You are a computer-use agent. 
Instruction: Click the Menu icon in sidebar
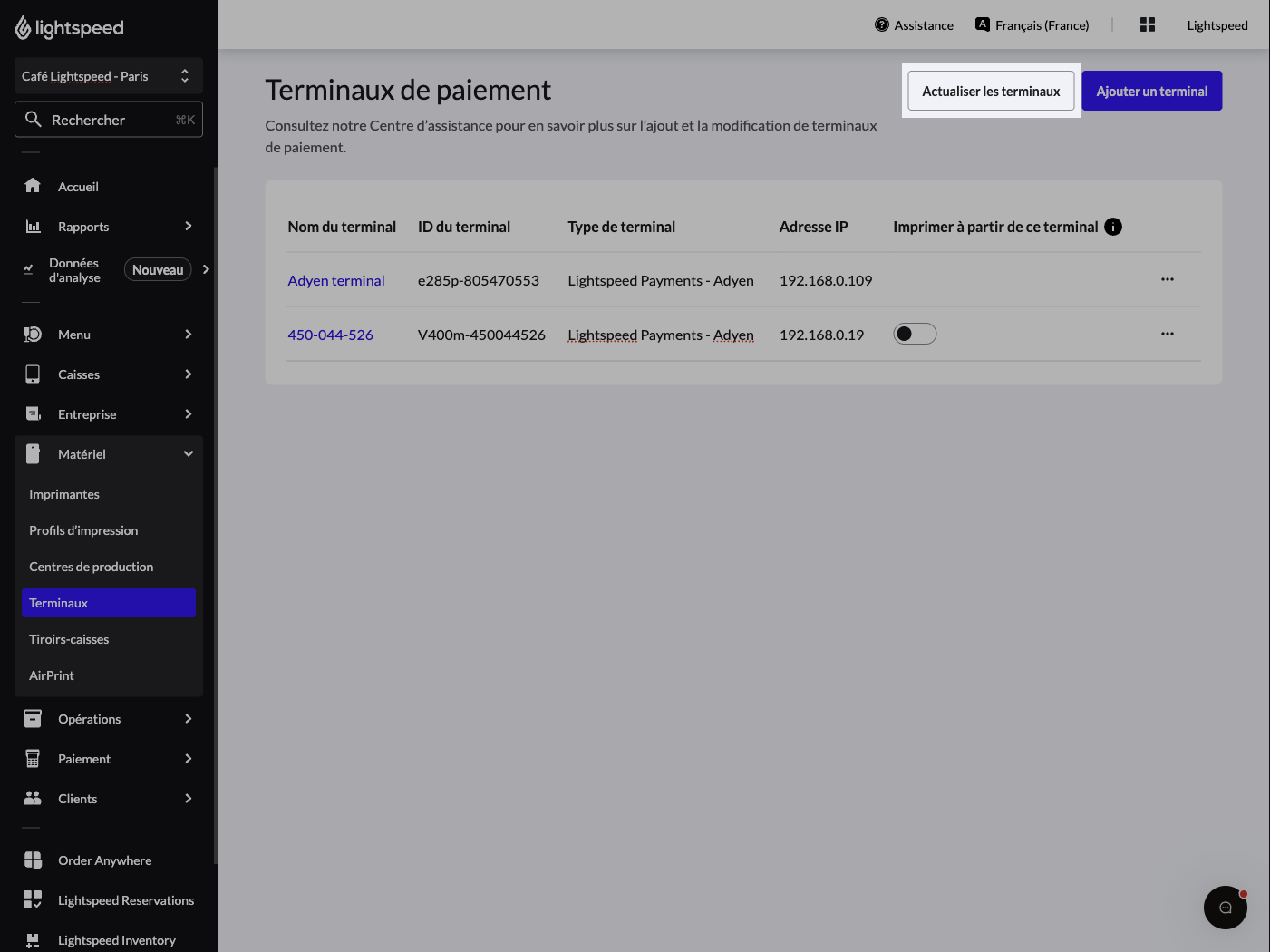tap(33, 335)
